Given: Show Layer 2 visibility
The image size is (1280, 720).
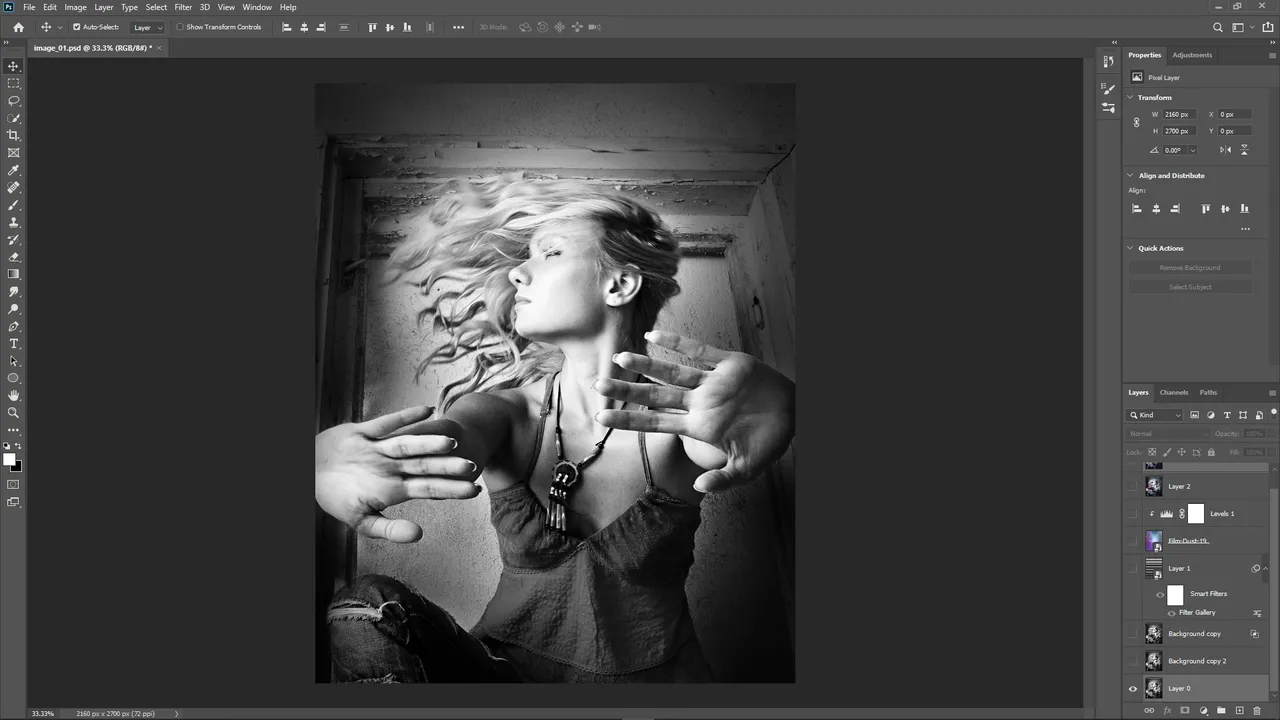Looking at the screenshot, I should click(1133, 486).
